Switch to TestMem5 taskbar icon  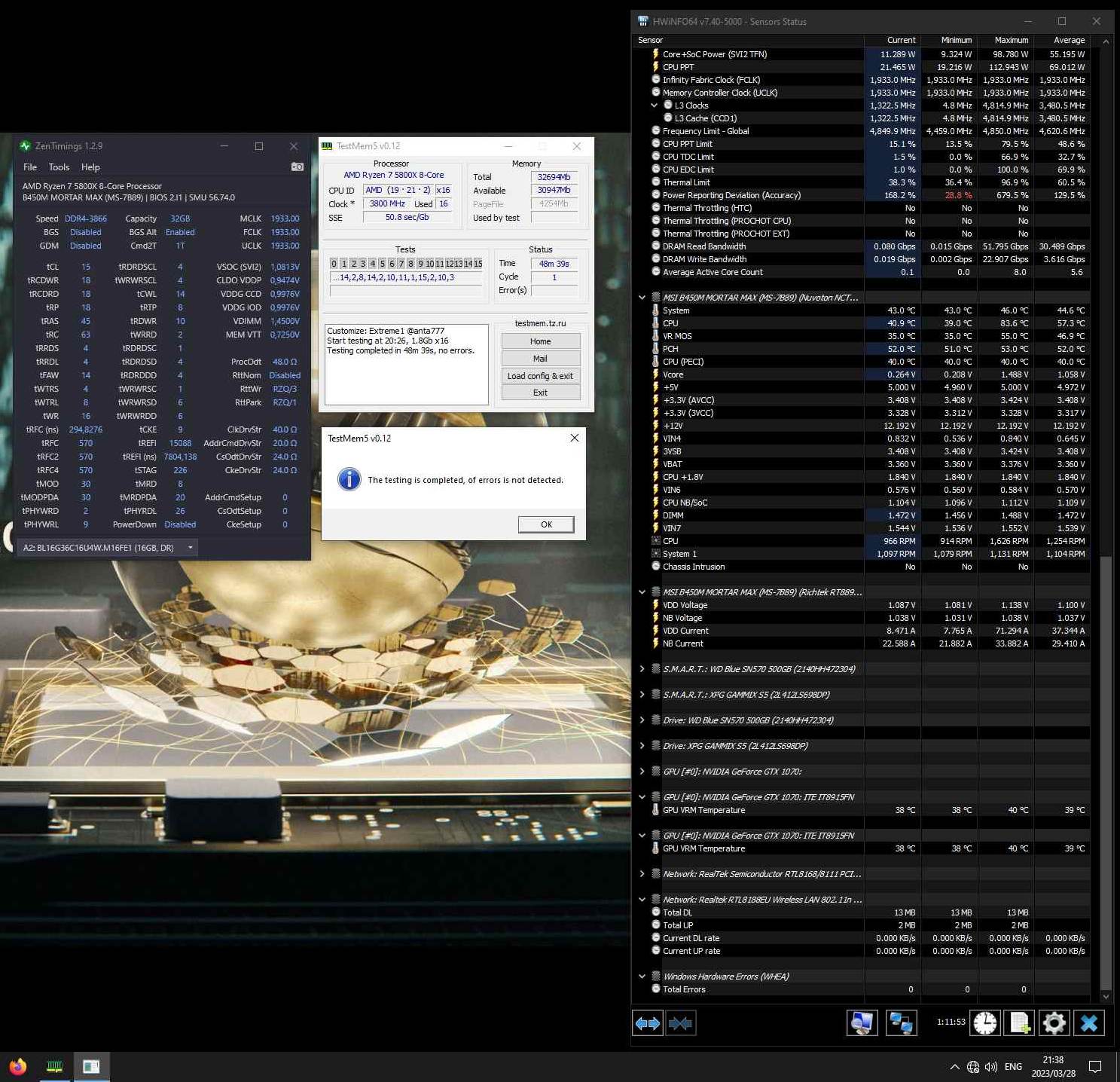pos(54,1066)
